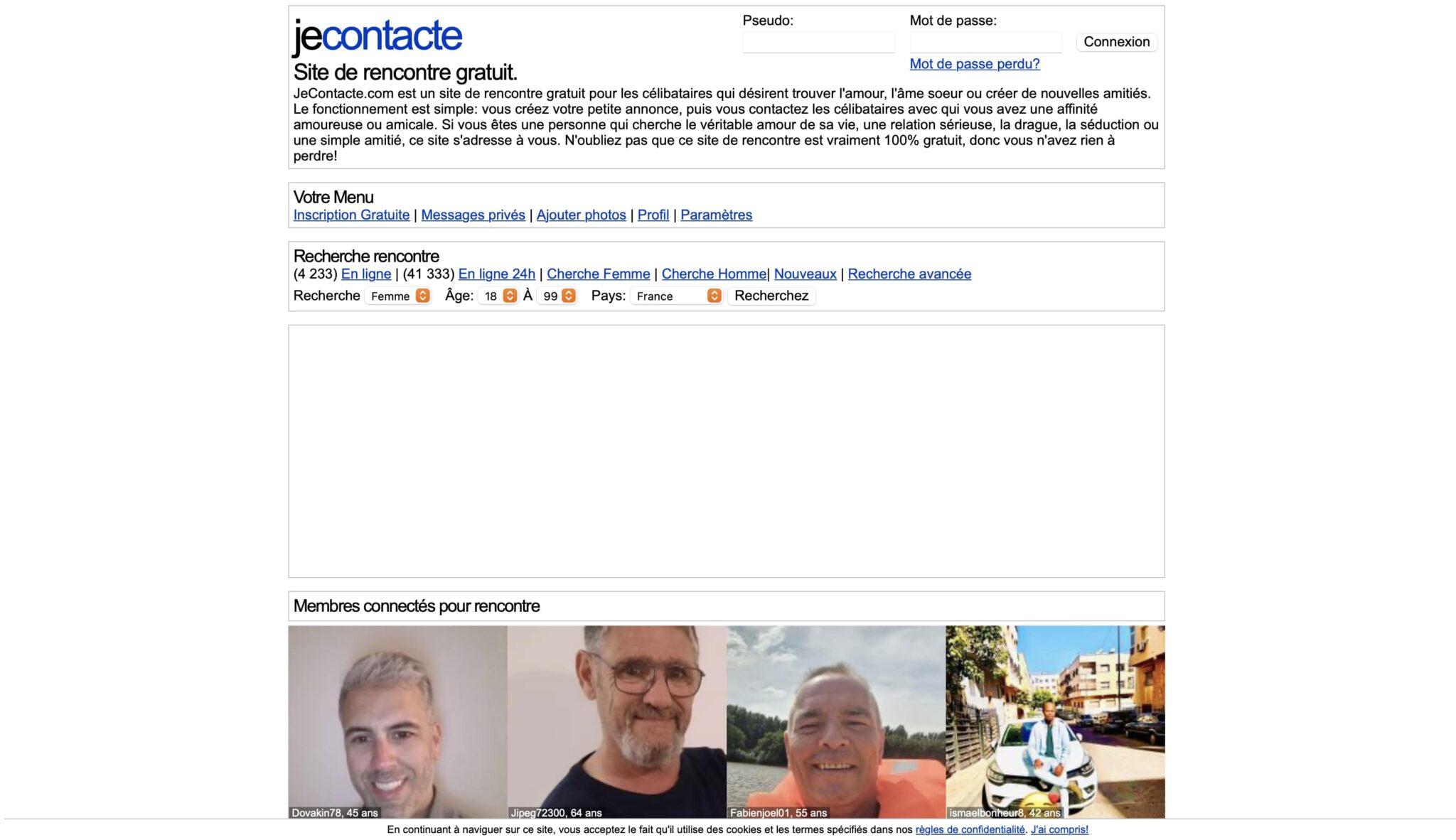
Task: Open the Recherche avancée link
Action: click(909, 274)
